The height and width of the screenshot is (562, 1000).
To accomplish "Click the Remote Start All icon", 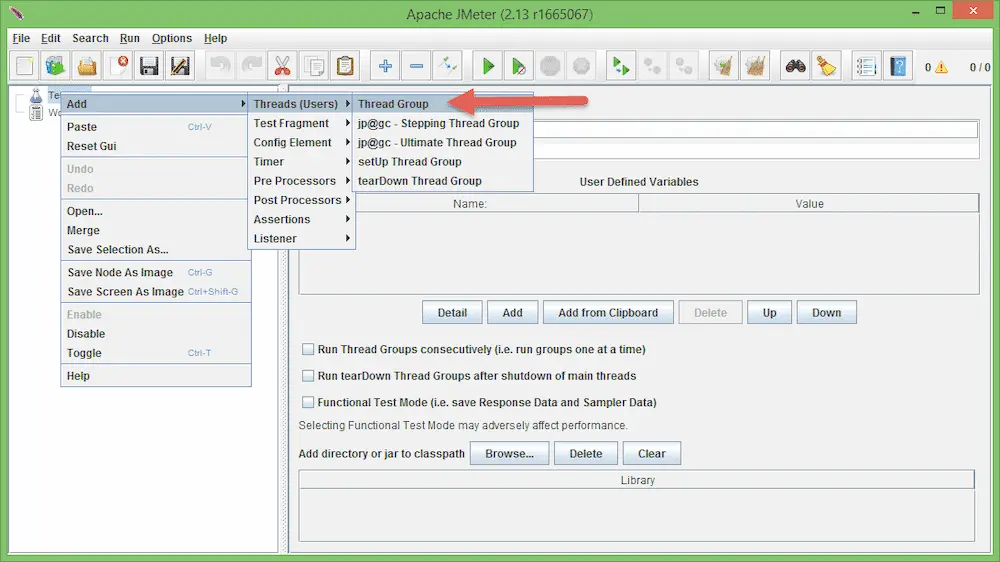I will click(x=621, y=66).
